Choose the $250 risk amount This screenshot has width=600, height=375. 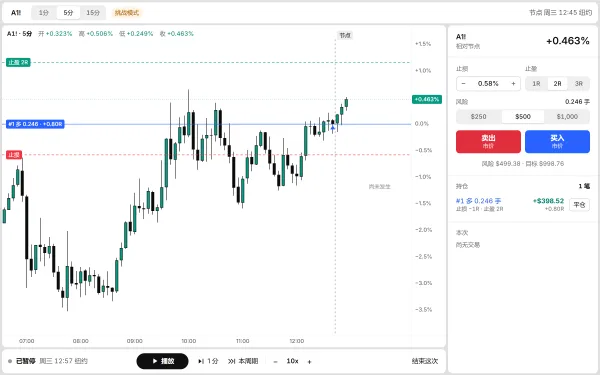pos(478,116)
